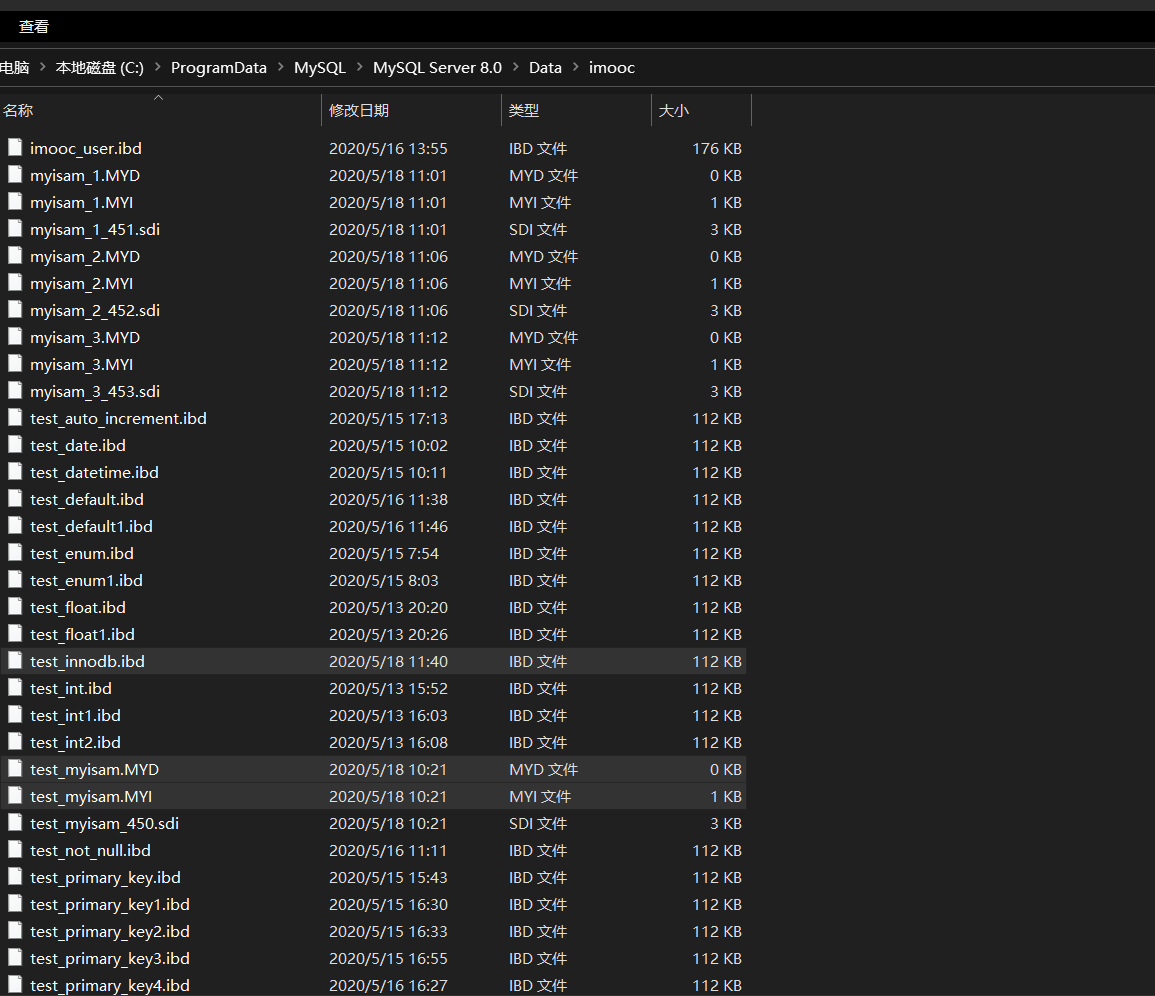Sort by 大小 column header
This screenshot has width=1155, height=996.
tap(701, 111)
